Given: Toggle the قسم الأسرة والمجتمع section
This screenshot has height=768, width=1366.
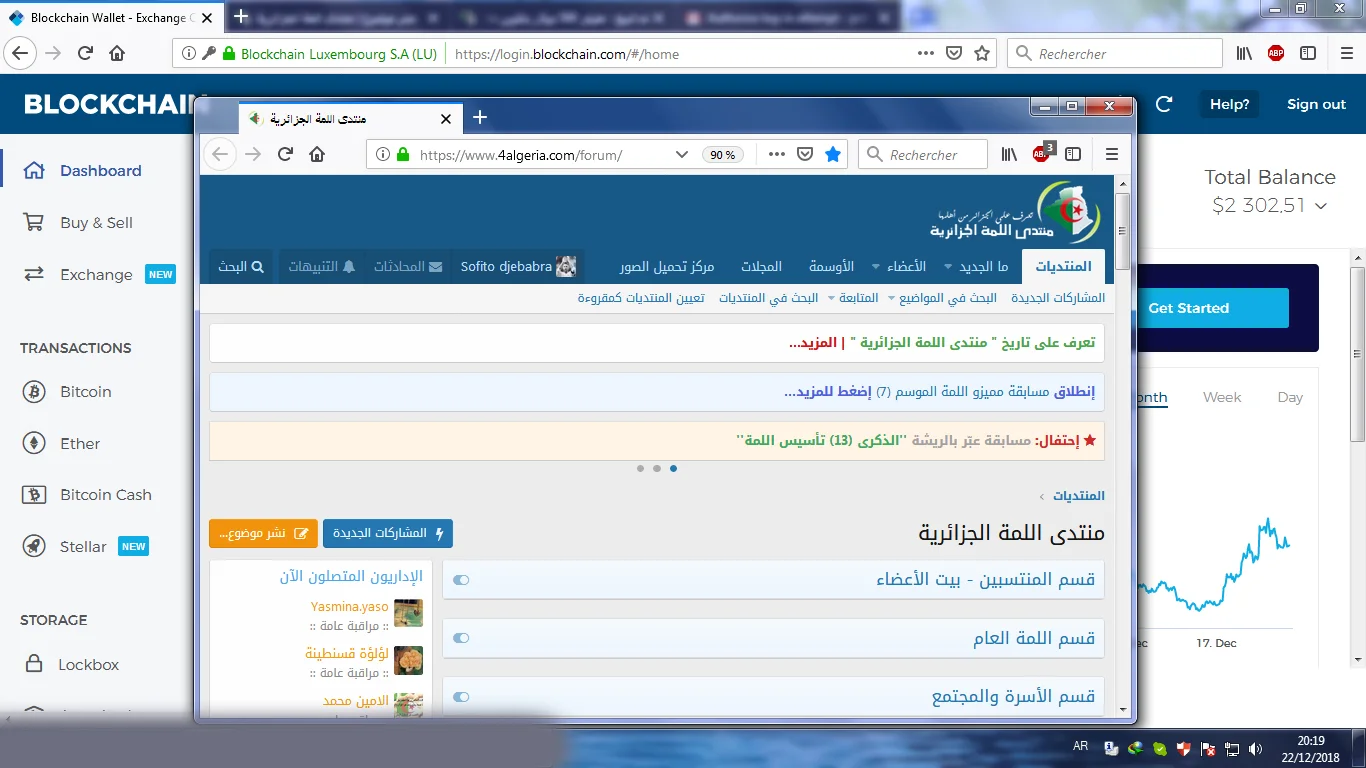Looking at the screenshot, I should click(x=461, y=697).
